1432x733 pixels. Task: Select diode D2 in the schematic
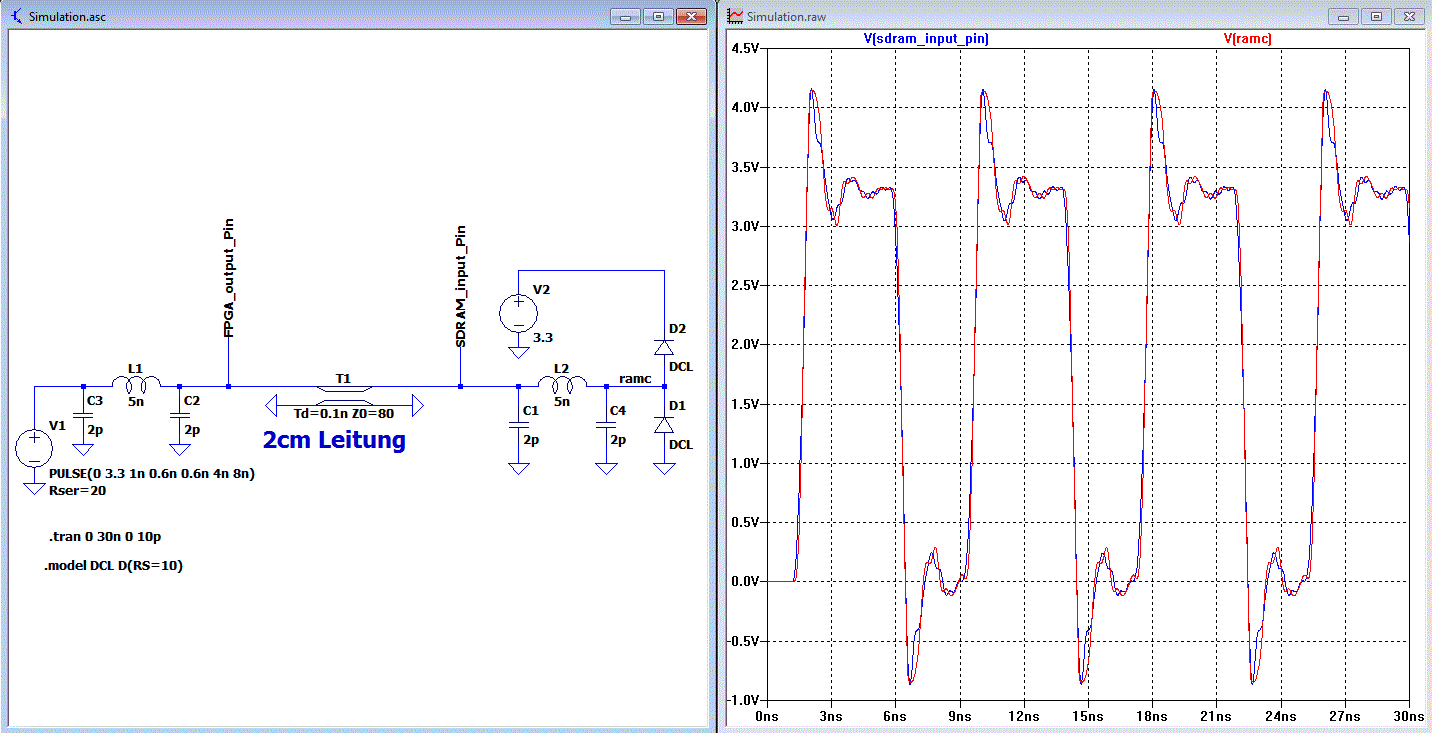[664, 347]
